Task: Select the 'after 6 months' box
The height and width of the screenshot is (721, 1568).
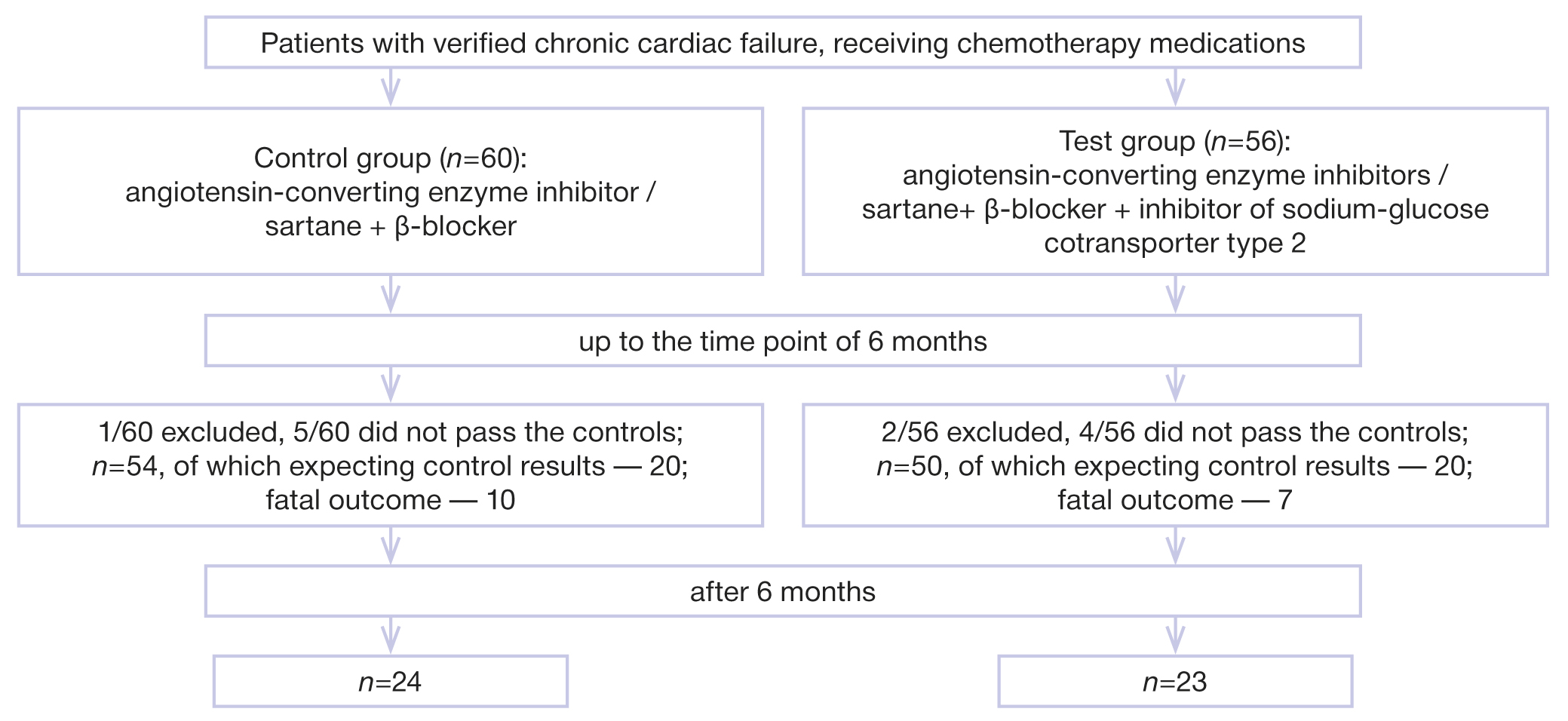Action: coord(783,591)
